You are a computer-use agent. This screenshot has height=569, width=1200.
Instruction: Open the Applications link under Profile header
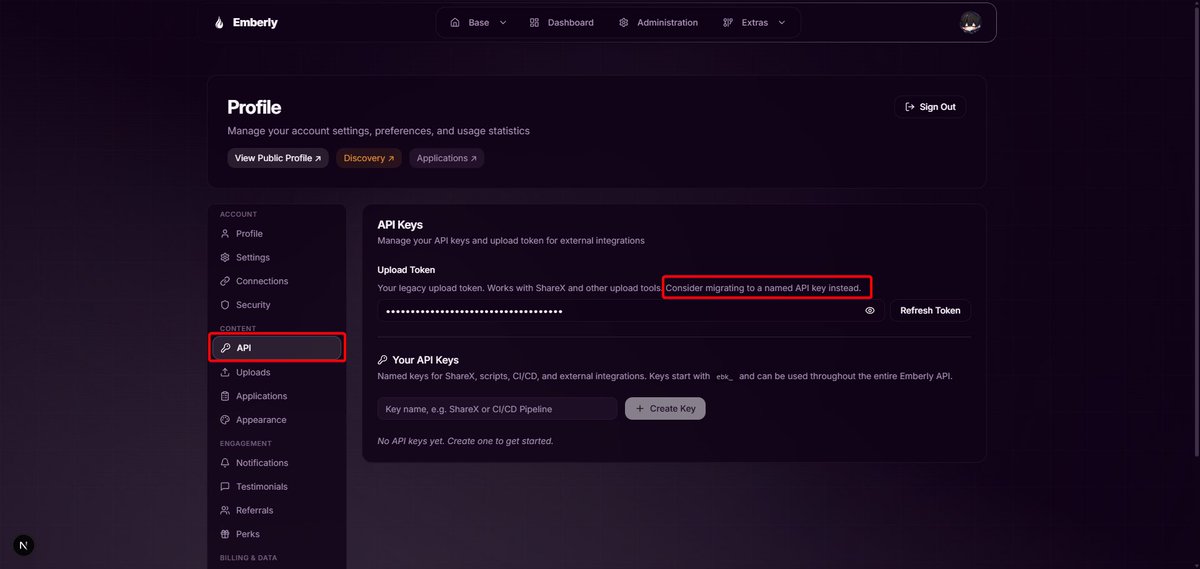pos(447,158)
